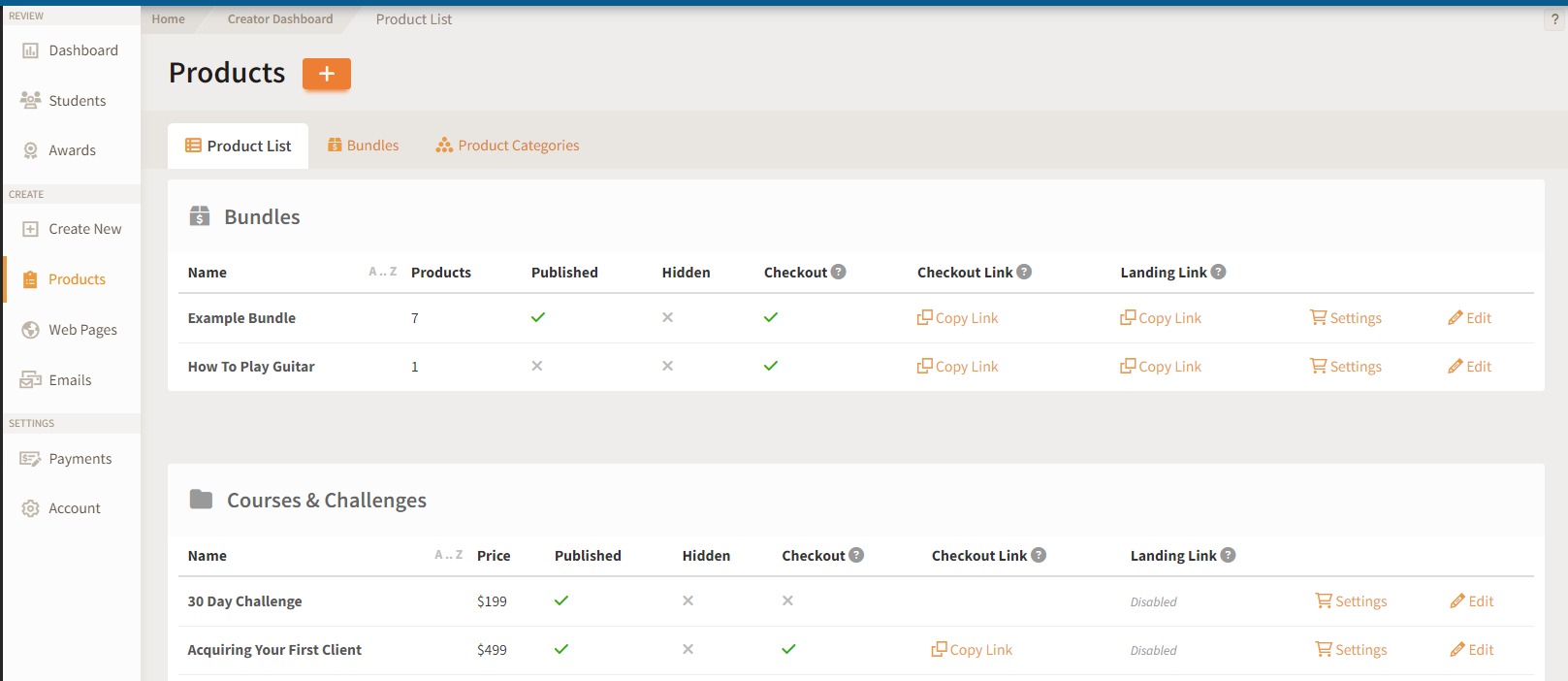
Task: Add a new product with the plus button
Action: pyautogui.click(x=327, y=74)
